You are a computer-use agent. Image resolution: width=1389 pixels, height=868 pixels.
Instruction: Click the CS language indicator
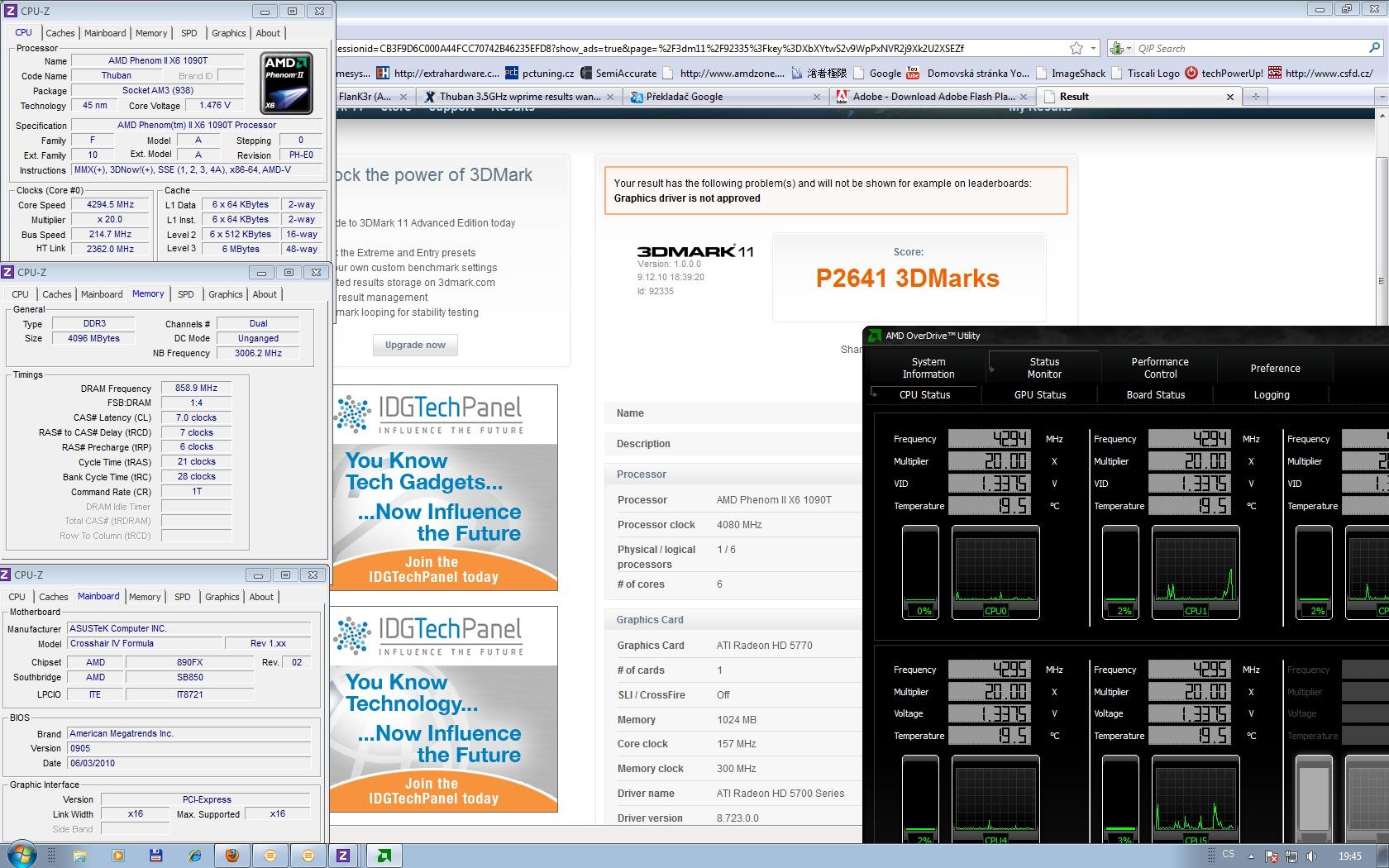(x=1228, y=854)
